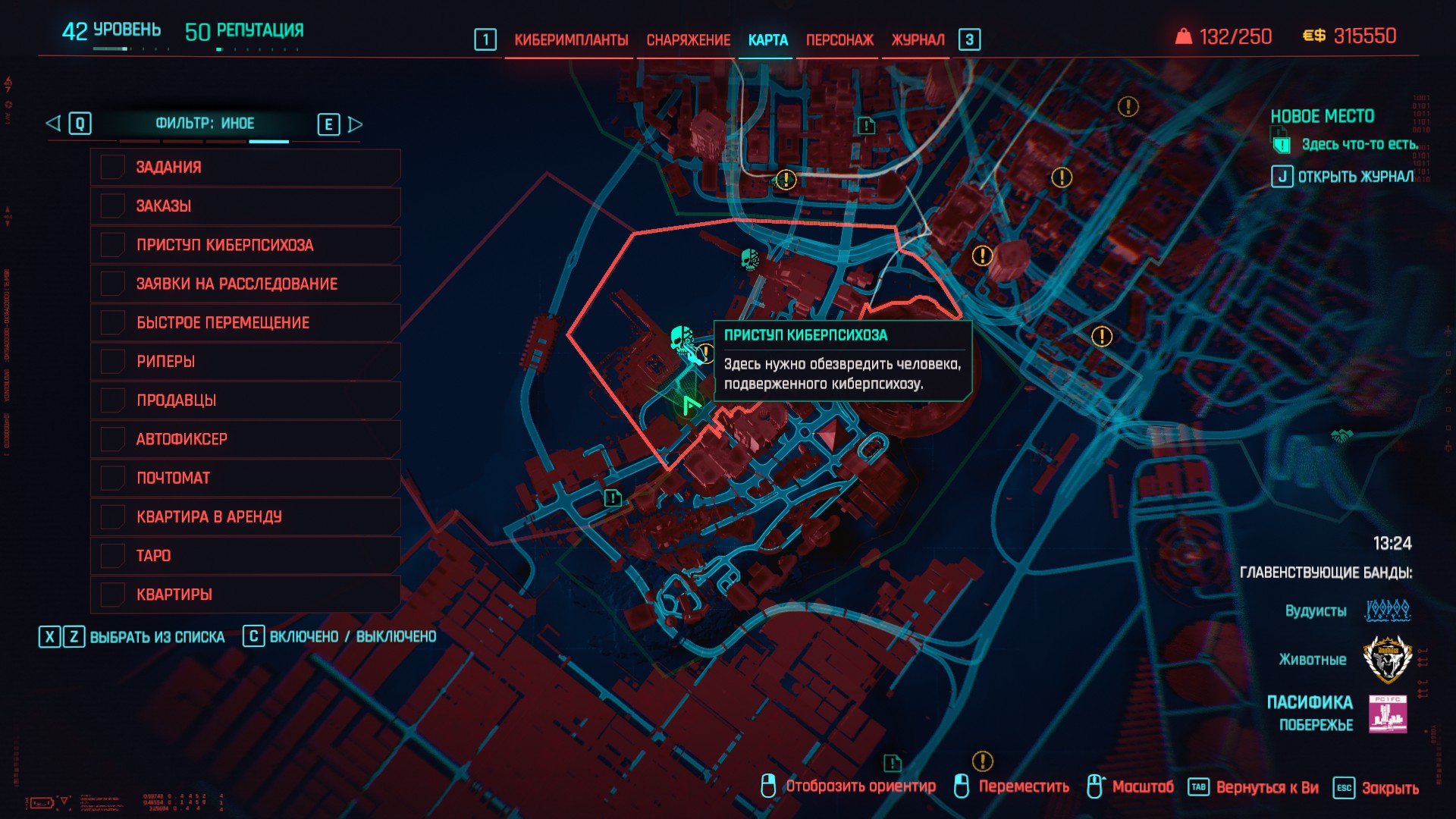This screenshot has height=819, width=1456.
Task: Click the НОВОЕ МЕСТО notification icon
Action: [x=1281, y=143]
